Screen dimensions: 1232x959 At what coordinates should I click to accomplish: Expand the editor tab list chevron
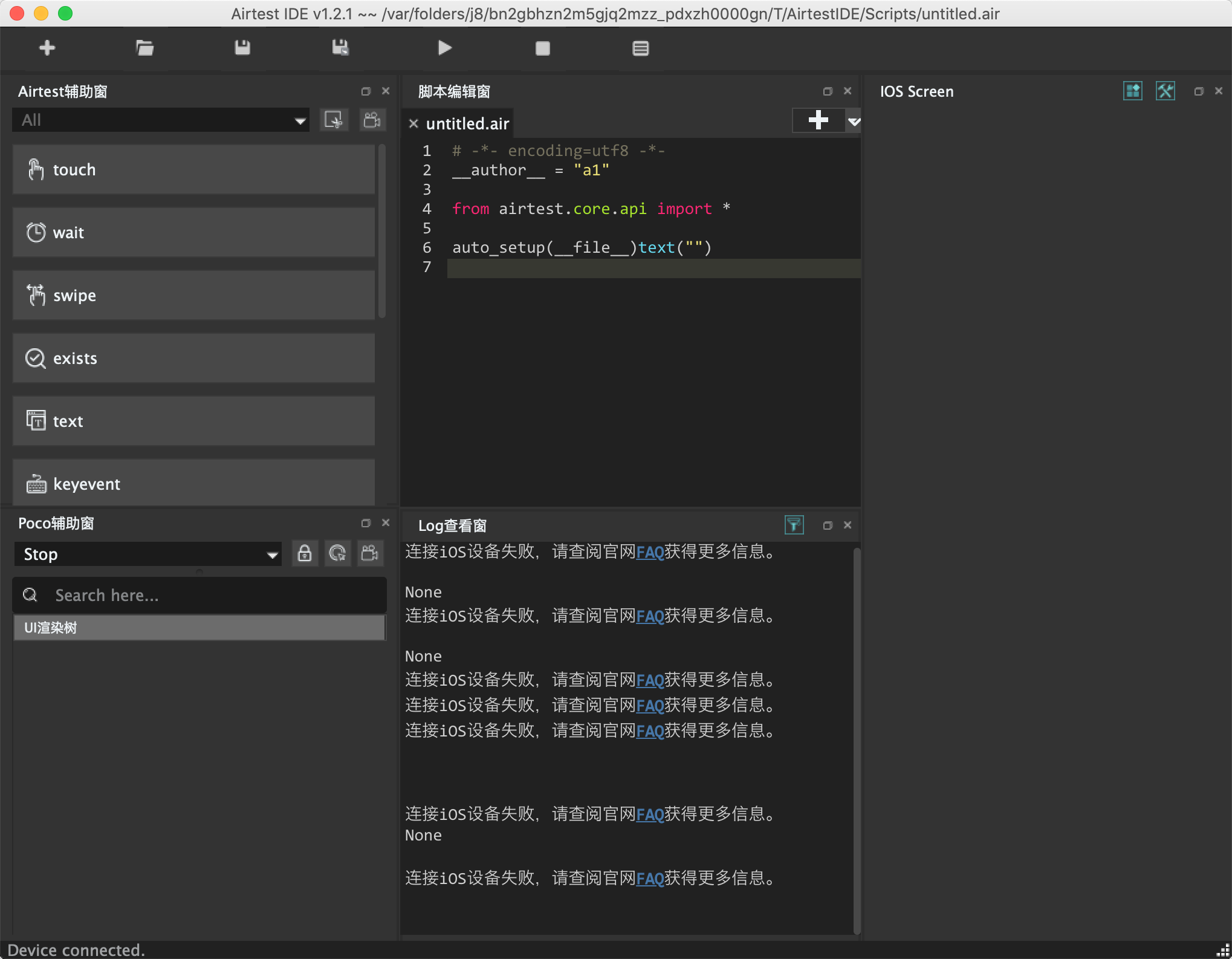coord(854,122)
